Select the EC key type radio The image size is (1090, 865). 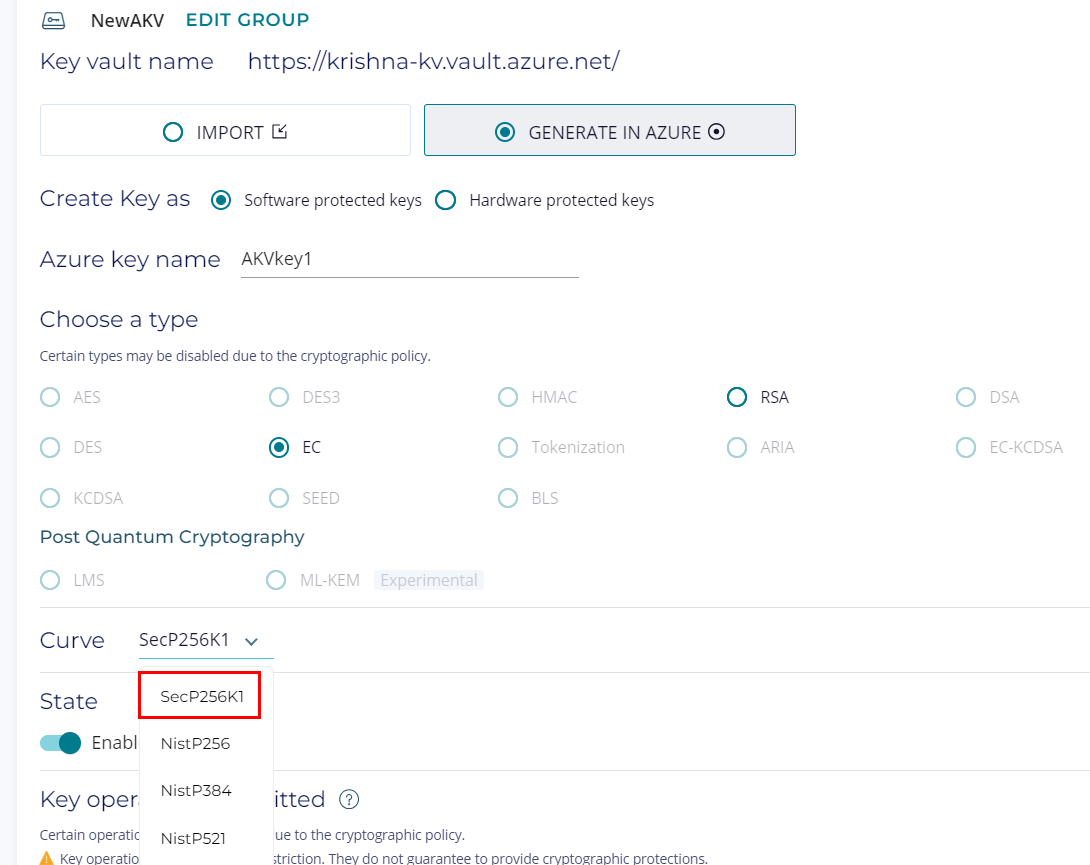[280, 447]
